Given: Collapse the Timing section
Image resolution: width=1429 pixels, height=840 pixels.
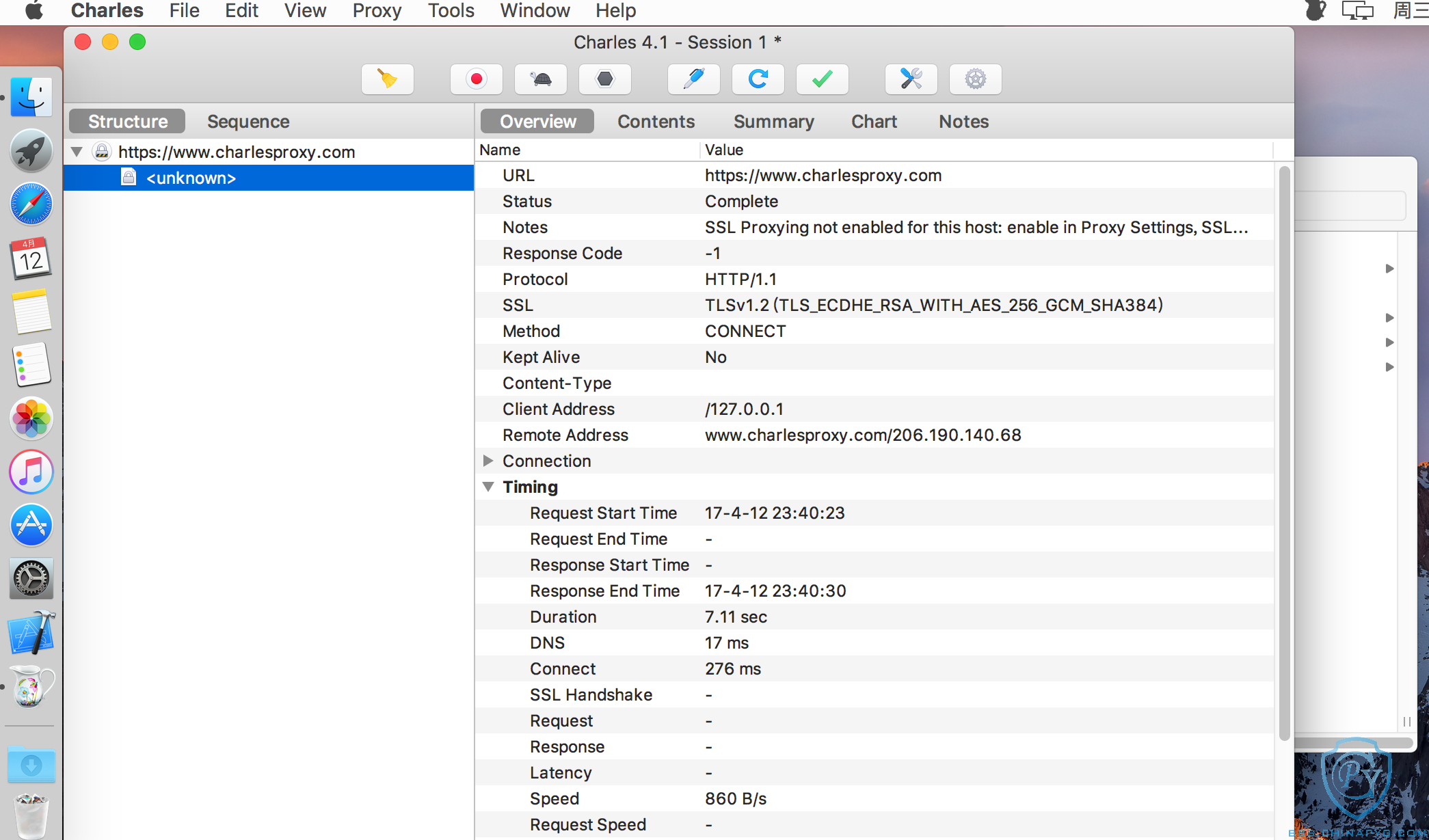Looking at the screenshot, I should (488, 487).
